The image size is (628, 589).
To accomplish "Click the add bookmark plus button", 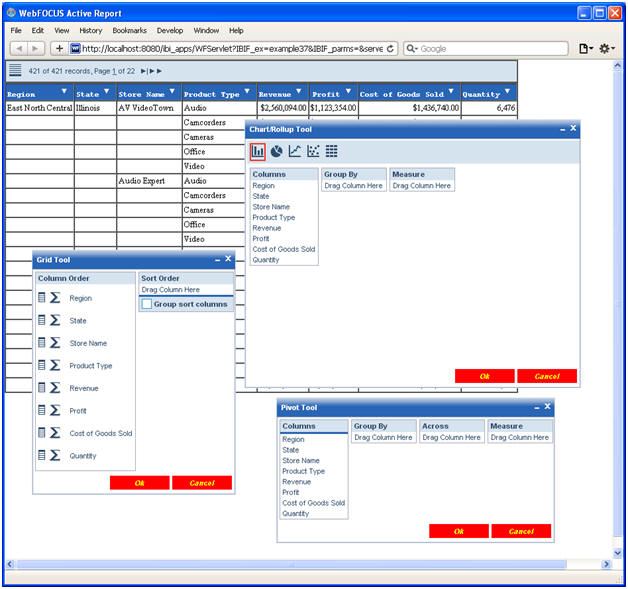I will click(59, 48).
